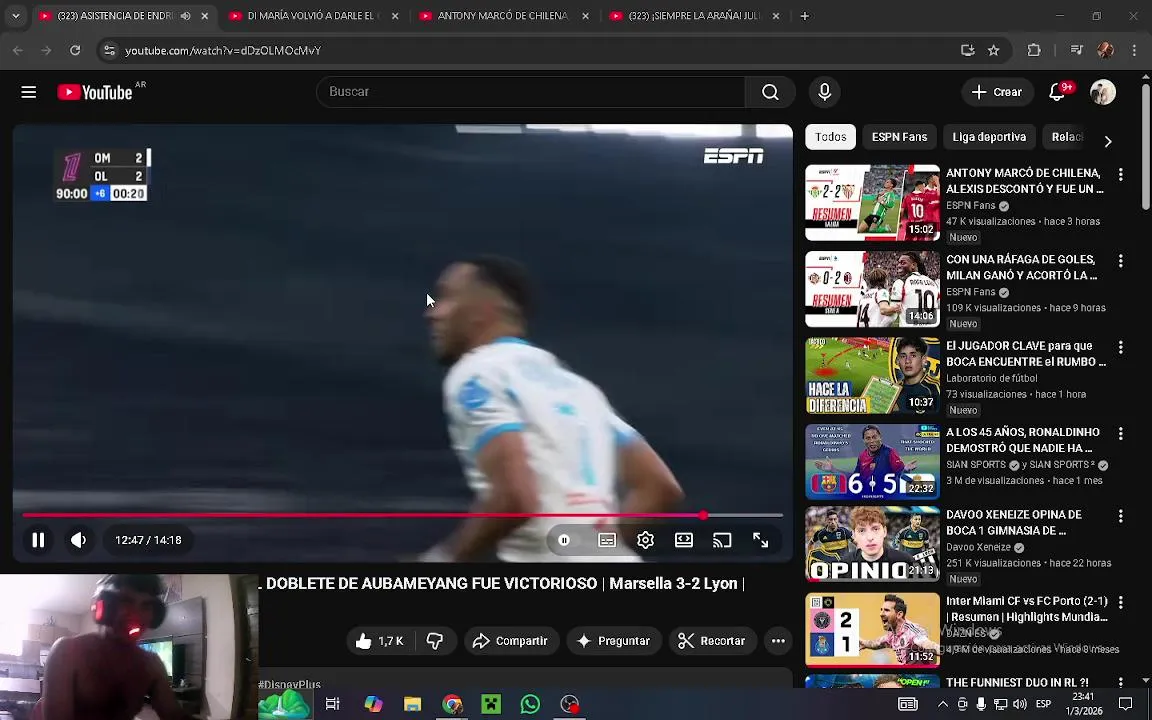Open Chrome extensions puzzle icon

pyautogui.click(x=1034, y=50)
